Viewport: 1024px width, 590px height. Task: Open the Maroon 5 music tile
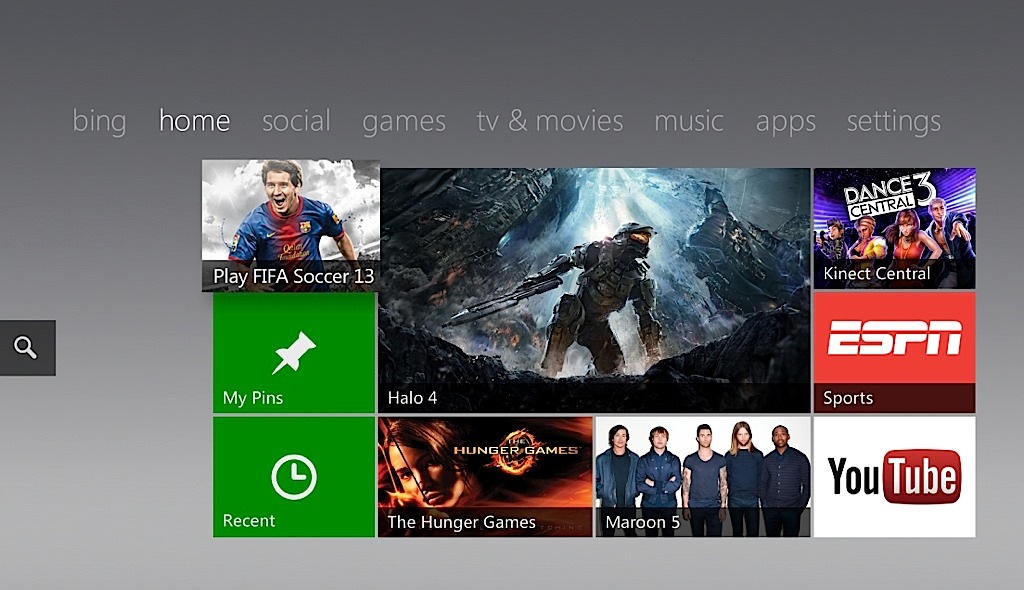pyautogui.click(x=703, y=477)
